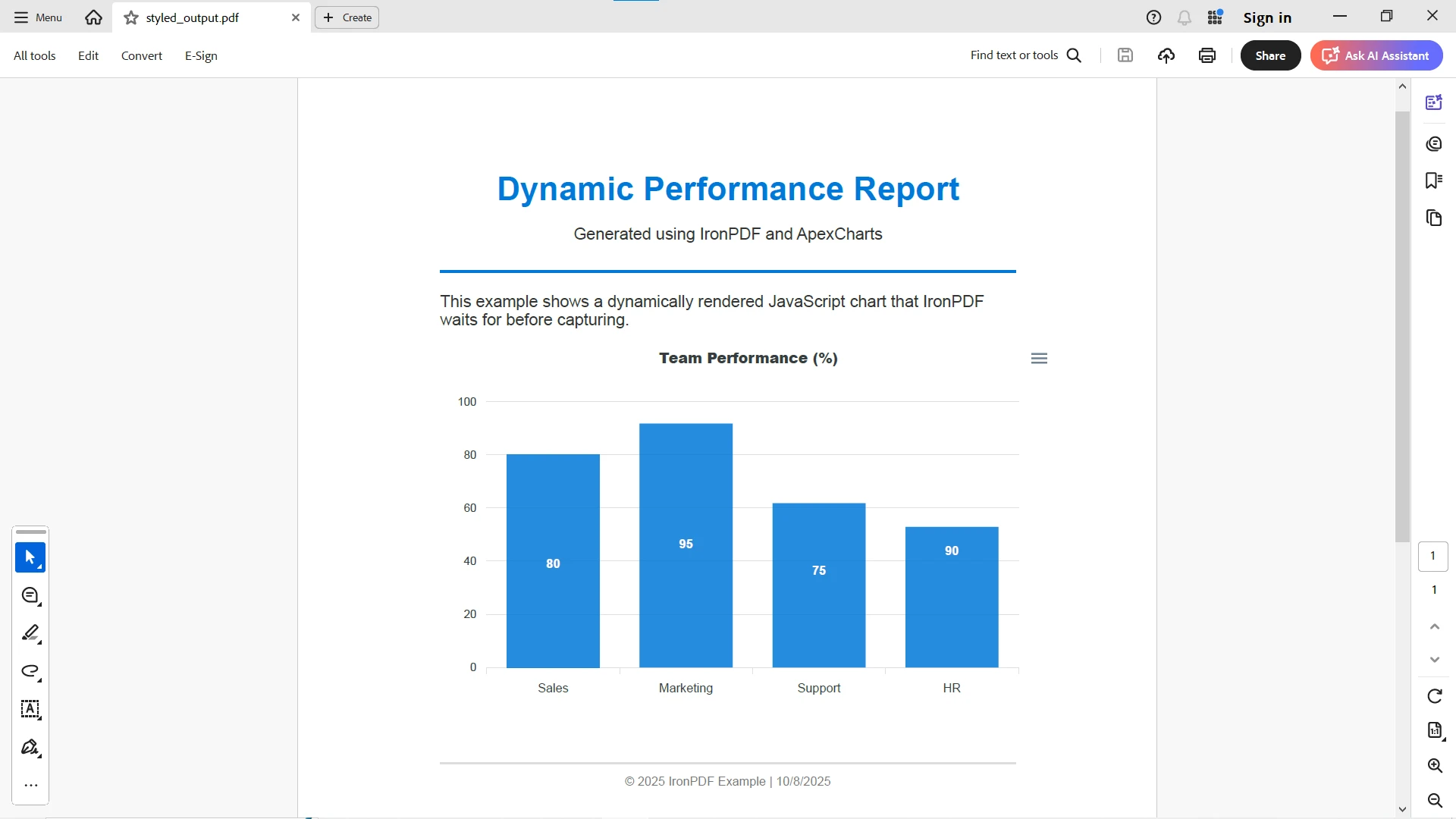Star the styled_output.pdf tab
1456x819 pixels.
click(131, 17)
